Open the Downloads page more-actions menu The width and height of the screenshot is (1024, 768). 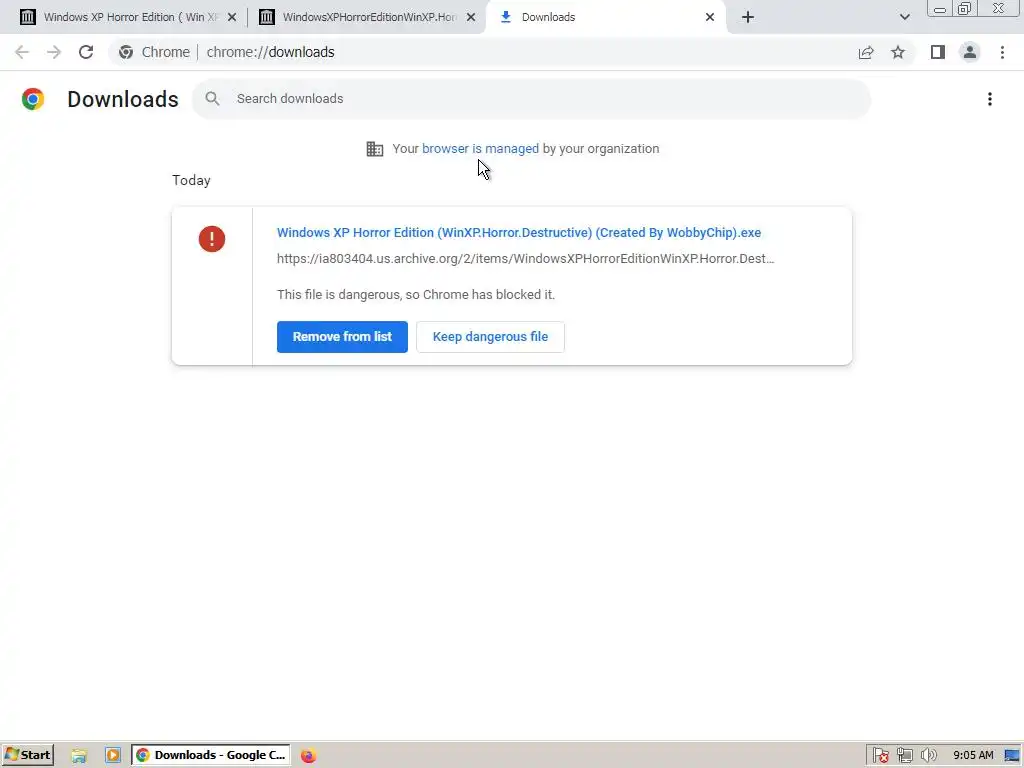click(x=990, y=99)
